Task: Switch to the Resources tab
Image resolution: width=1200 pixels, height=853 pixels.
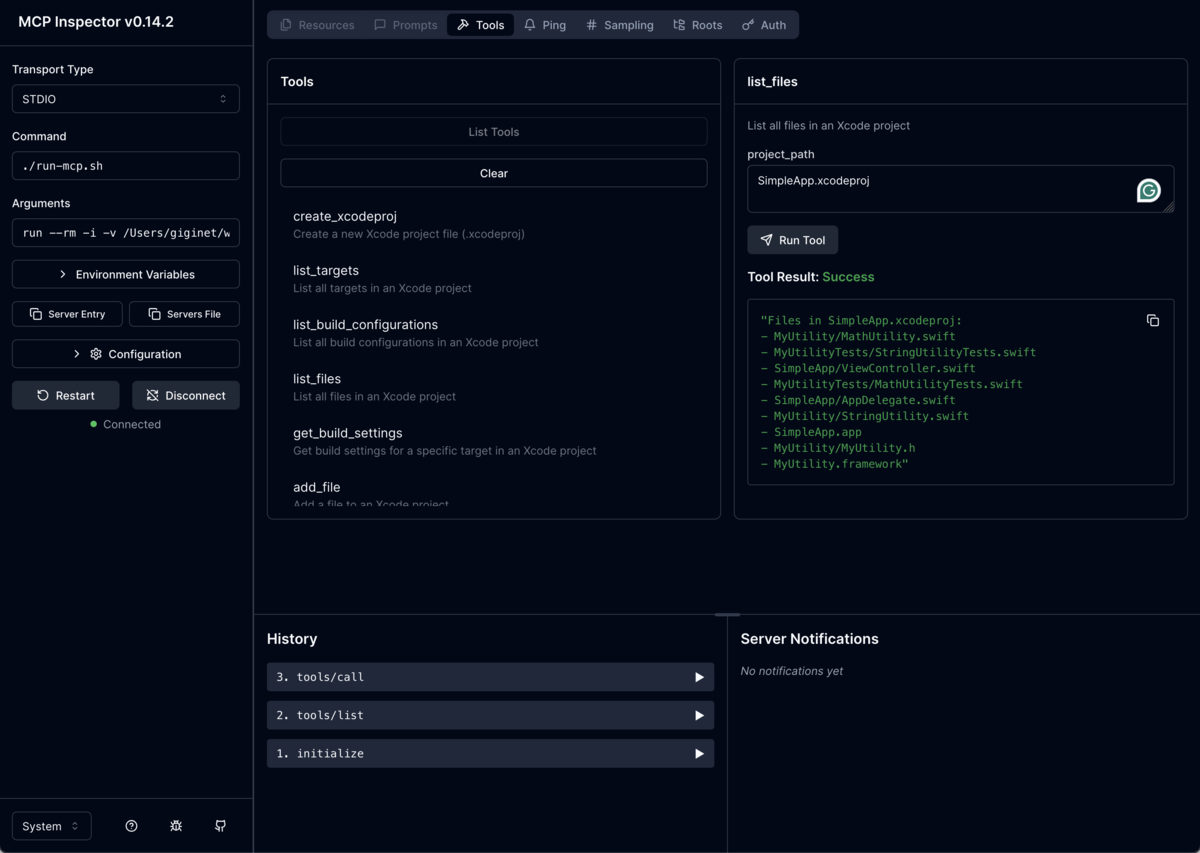Action: 317,25
